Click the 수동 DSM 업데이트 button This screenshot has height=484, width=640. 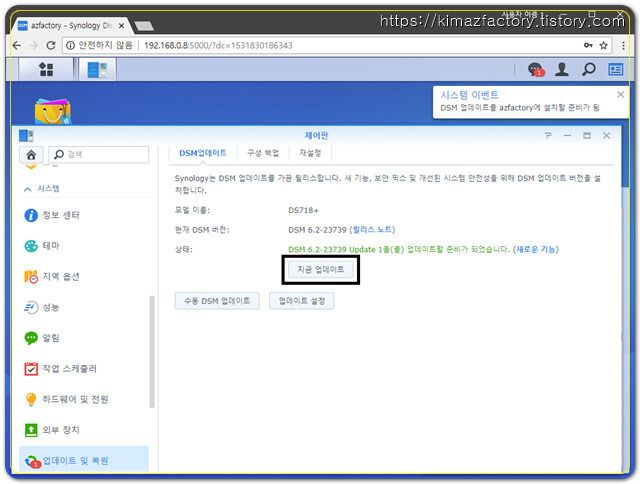217,301
